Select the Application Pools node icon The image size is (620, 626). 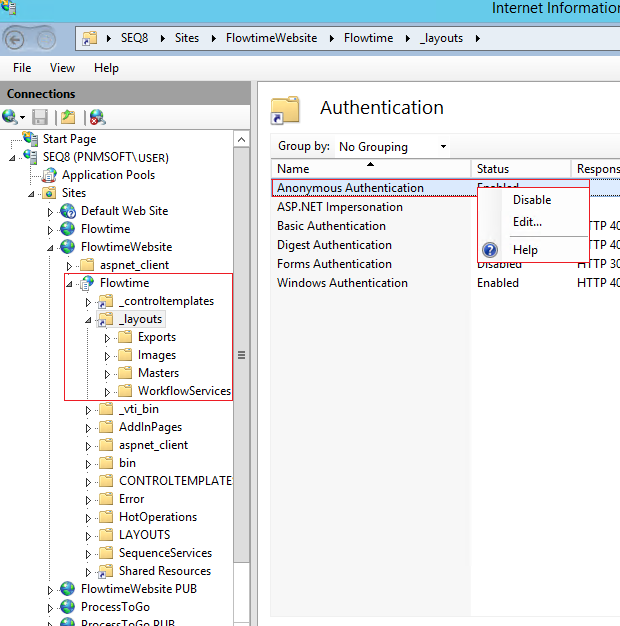coord(49,175)
